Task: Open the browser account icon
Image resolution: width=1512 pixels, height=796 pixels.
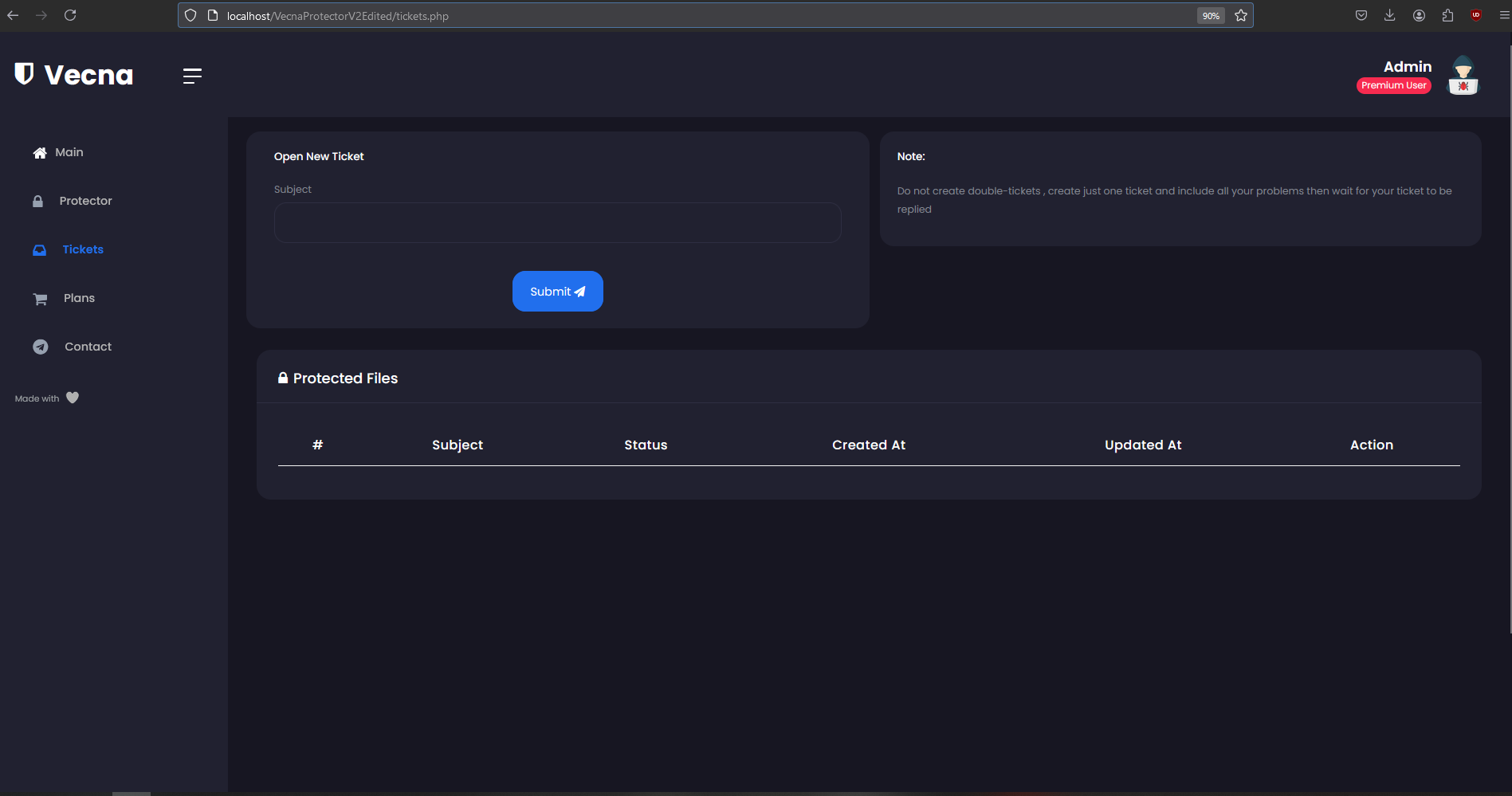Action: tap(1419, 15)
